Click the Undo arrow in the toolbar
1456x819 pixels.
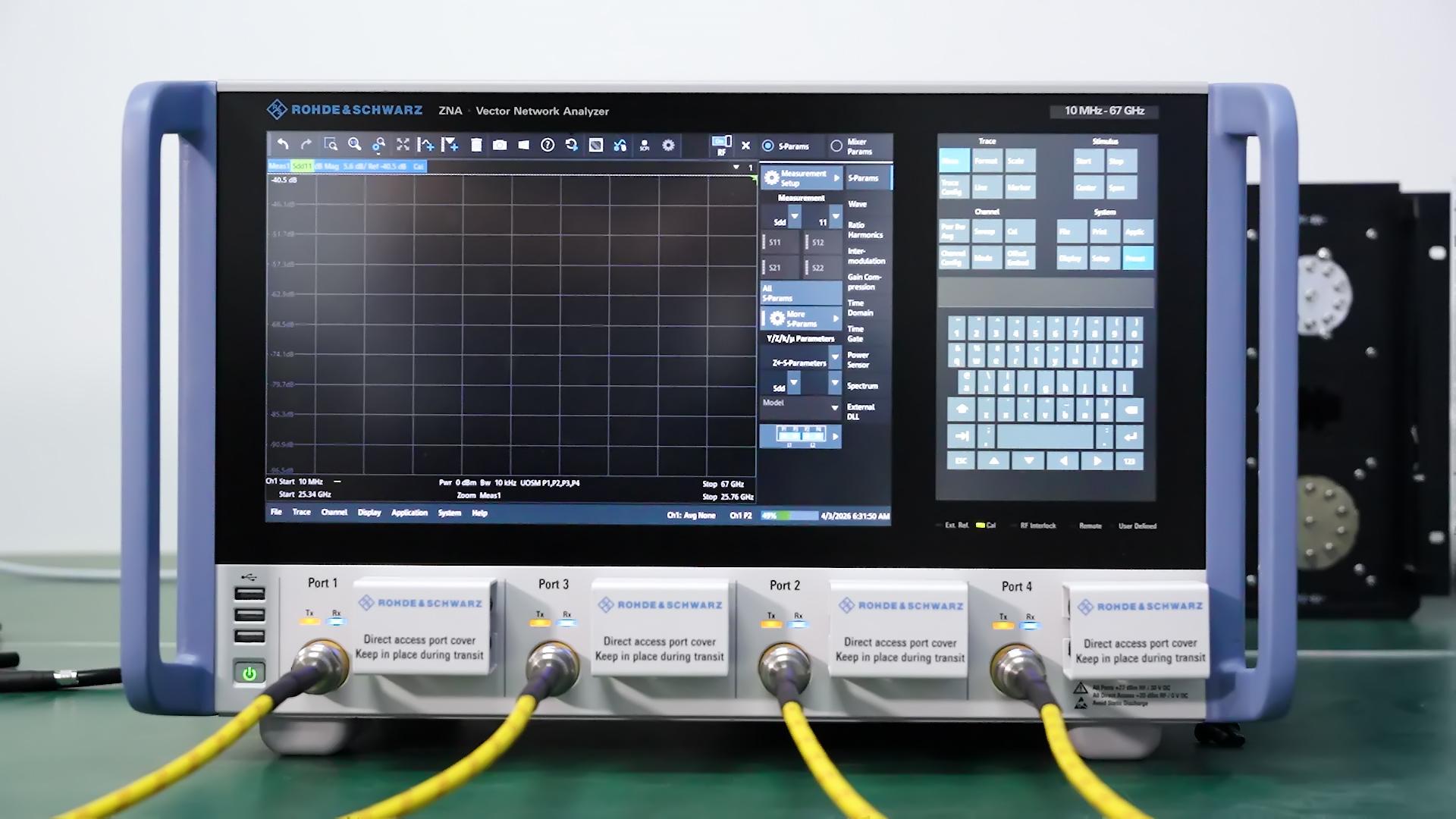tap(283, 144)
